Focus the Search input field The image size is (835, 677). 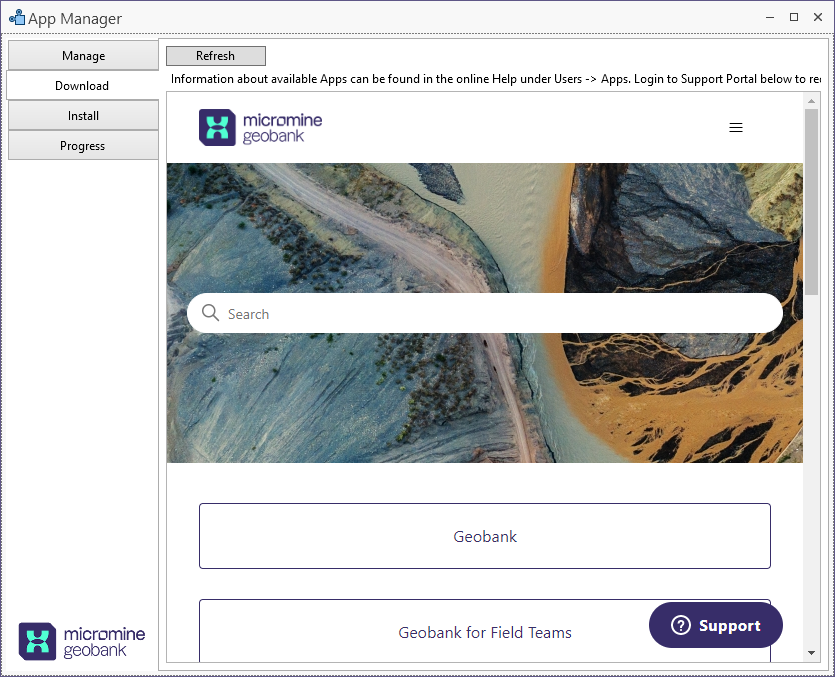point(485,313)
